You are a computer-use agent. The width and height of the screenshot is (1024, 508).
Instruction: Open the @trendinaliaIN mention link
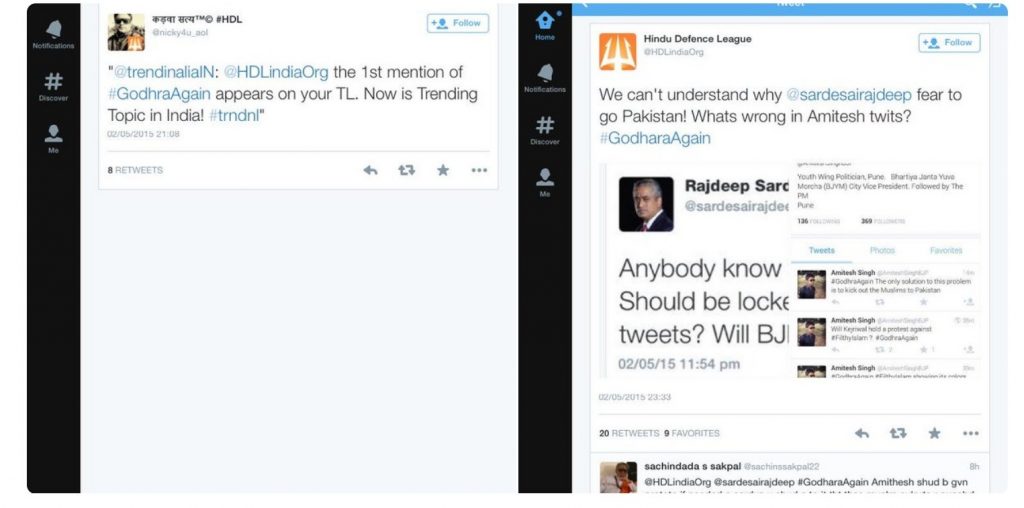(165, 72)
